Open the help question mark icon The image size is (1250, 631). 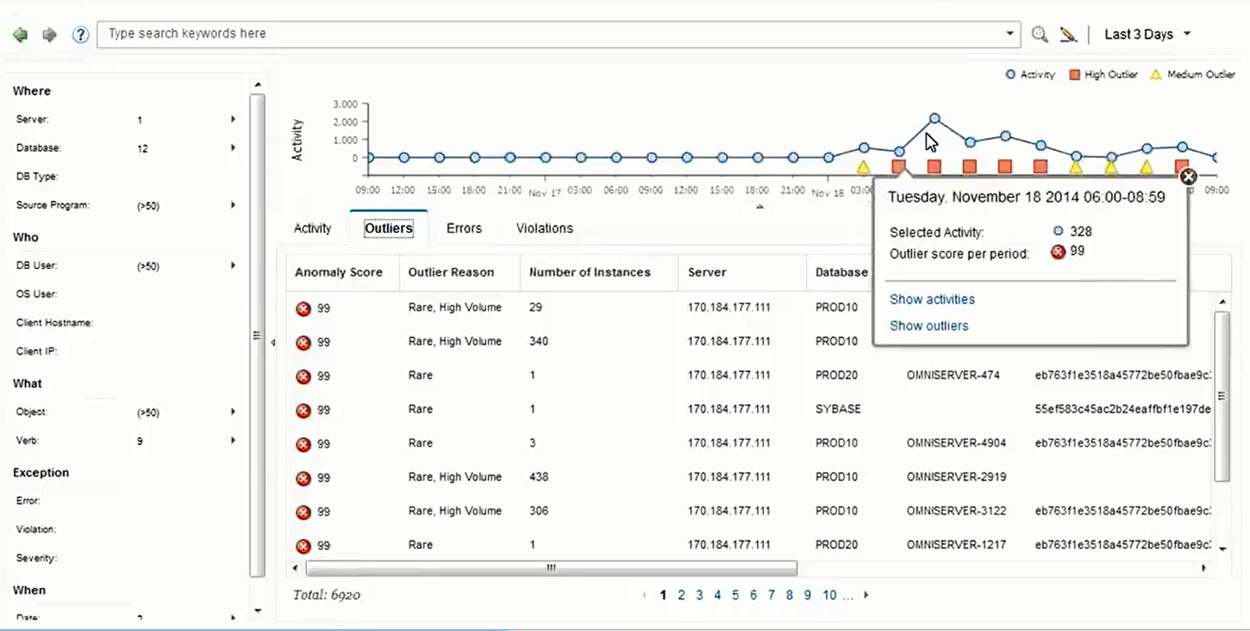pos(81,35)
